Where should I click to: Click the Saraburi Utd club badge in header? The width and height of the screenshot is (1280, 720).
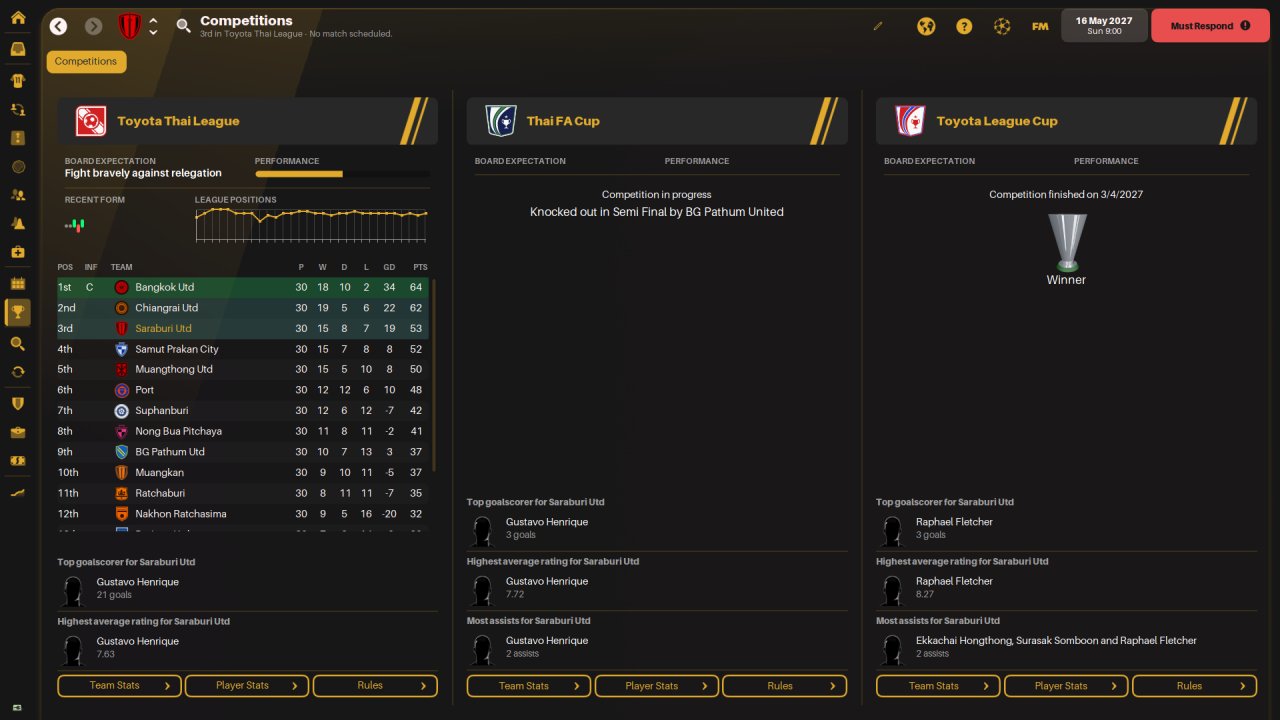129,26
